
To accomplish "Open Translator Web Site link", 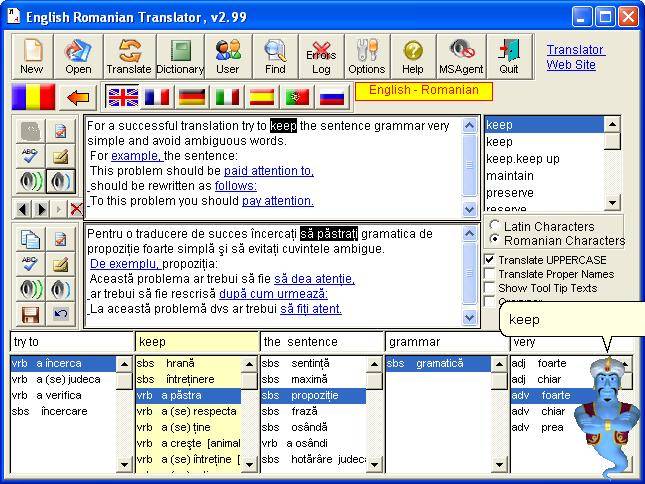I will tap(575, 57).
